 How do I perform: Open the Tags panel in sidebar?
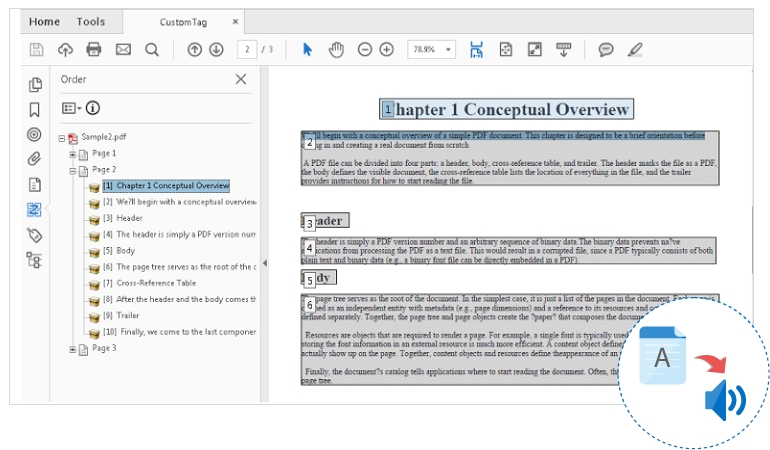point(35,234)
